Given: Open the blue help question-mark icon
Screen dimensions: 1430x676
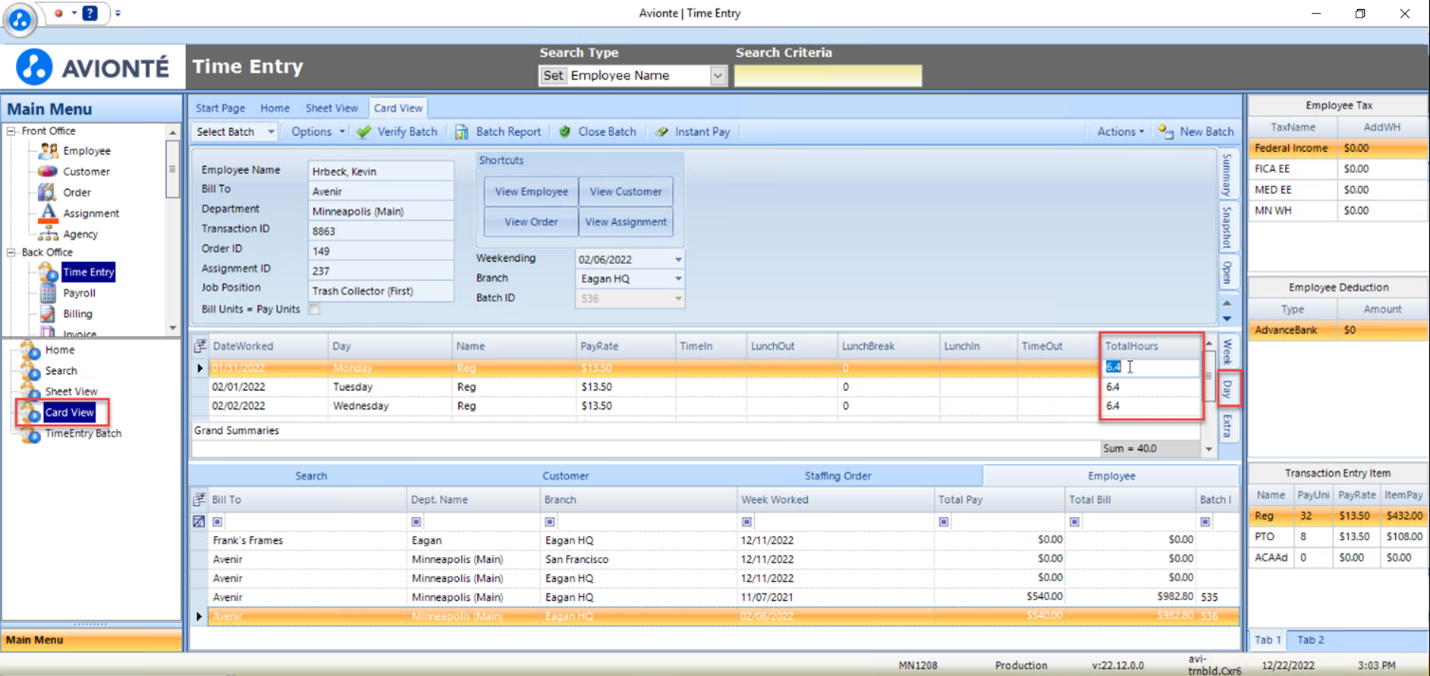Looking at the screenshot, I should (x=90, y=13).
